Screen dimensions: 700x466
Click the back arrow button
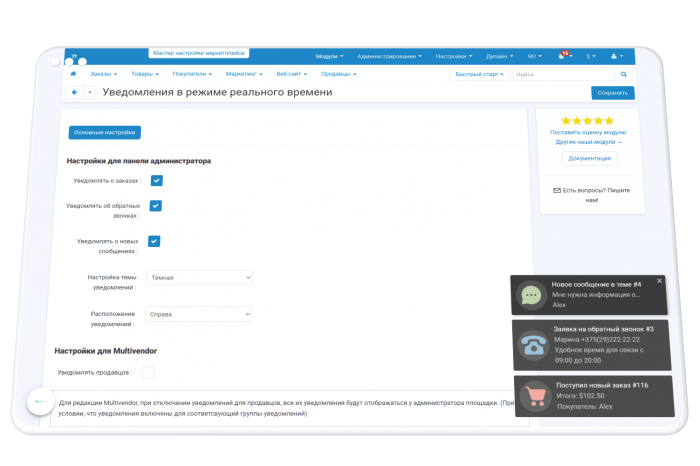(x=75, y=92)
